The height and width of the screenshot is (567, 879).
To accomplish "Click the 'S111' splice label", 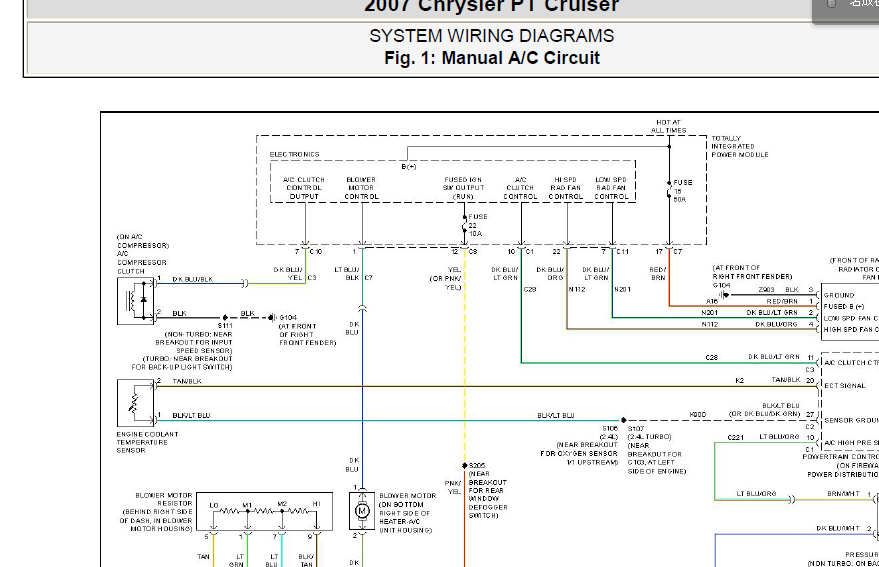I will click(225, 326).
